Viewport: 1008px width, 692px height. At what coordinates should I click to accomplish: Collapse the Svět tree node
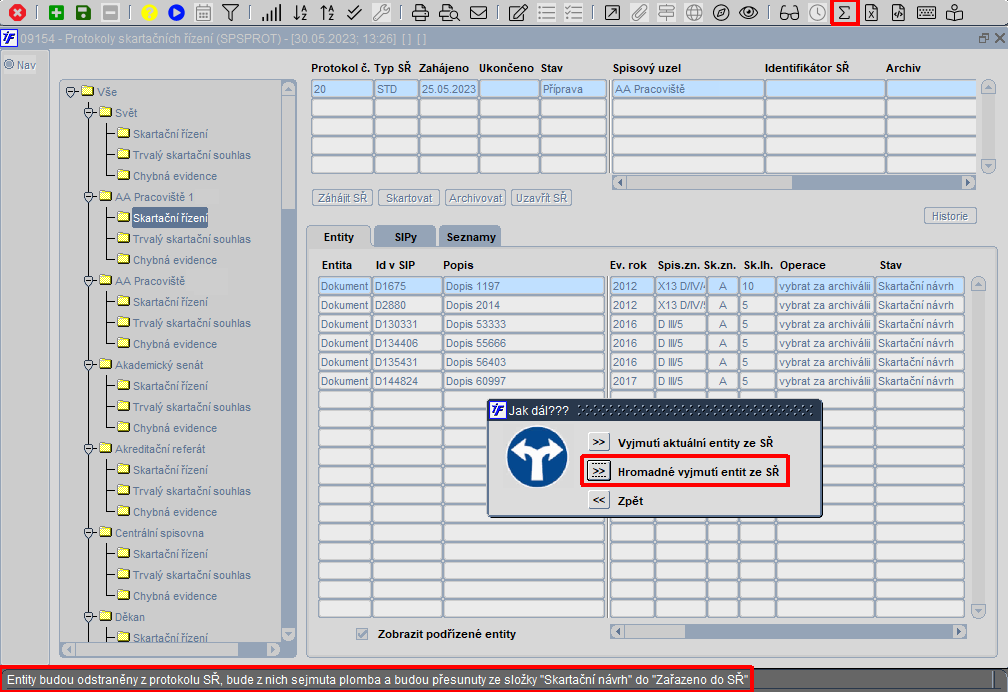89,113
